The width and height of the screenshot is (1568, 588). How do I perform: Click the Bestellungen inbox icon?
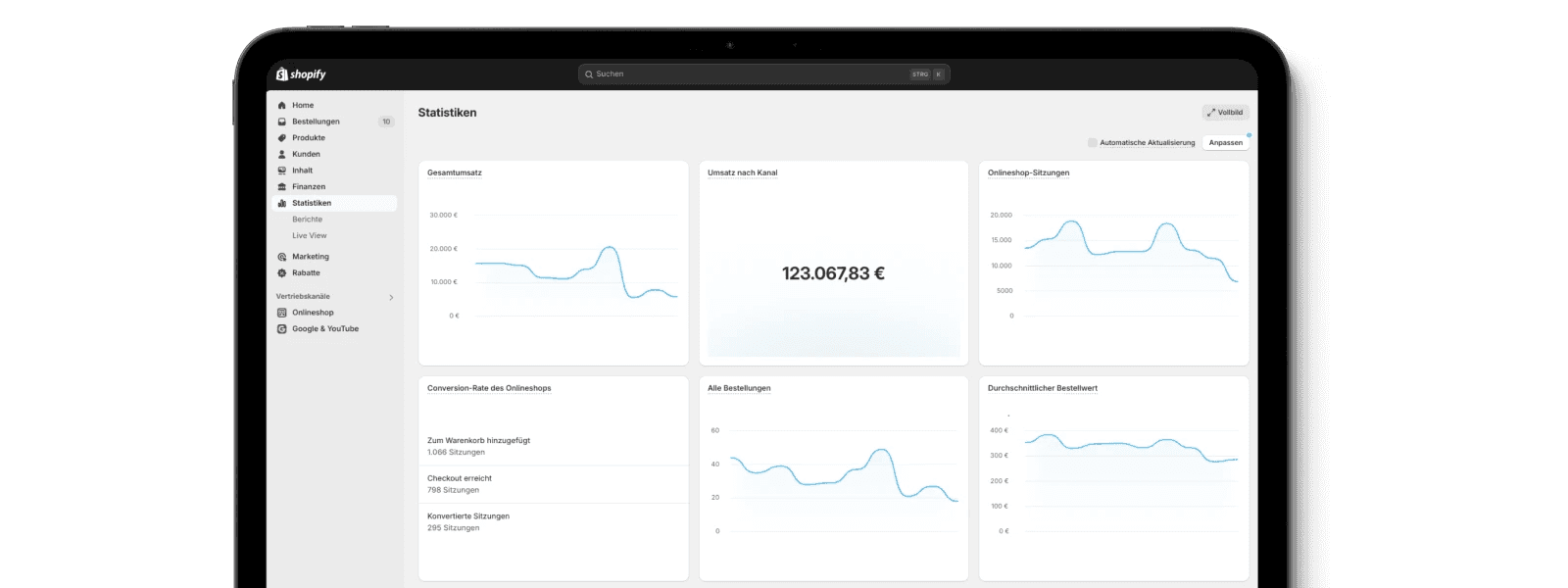(x=282, y=122)
